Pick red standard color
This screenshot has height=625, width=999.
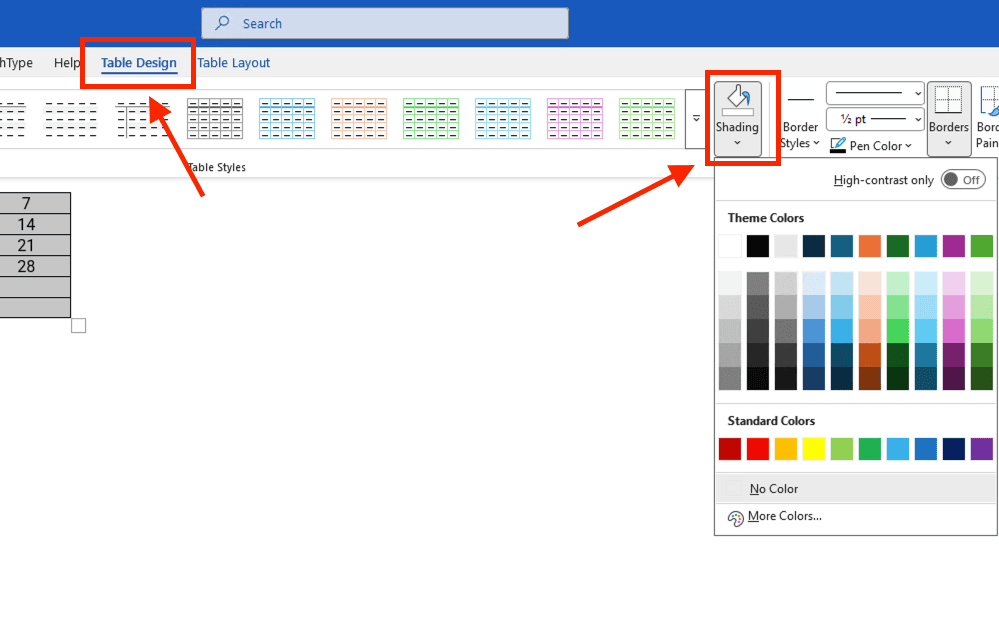pos(758,449)
